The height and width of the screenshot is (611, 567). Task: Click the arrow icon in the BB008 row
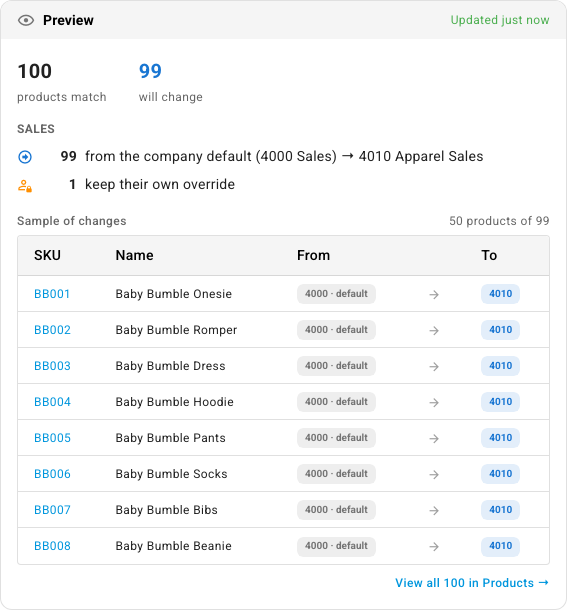tap(434, 547)
